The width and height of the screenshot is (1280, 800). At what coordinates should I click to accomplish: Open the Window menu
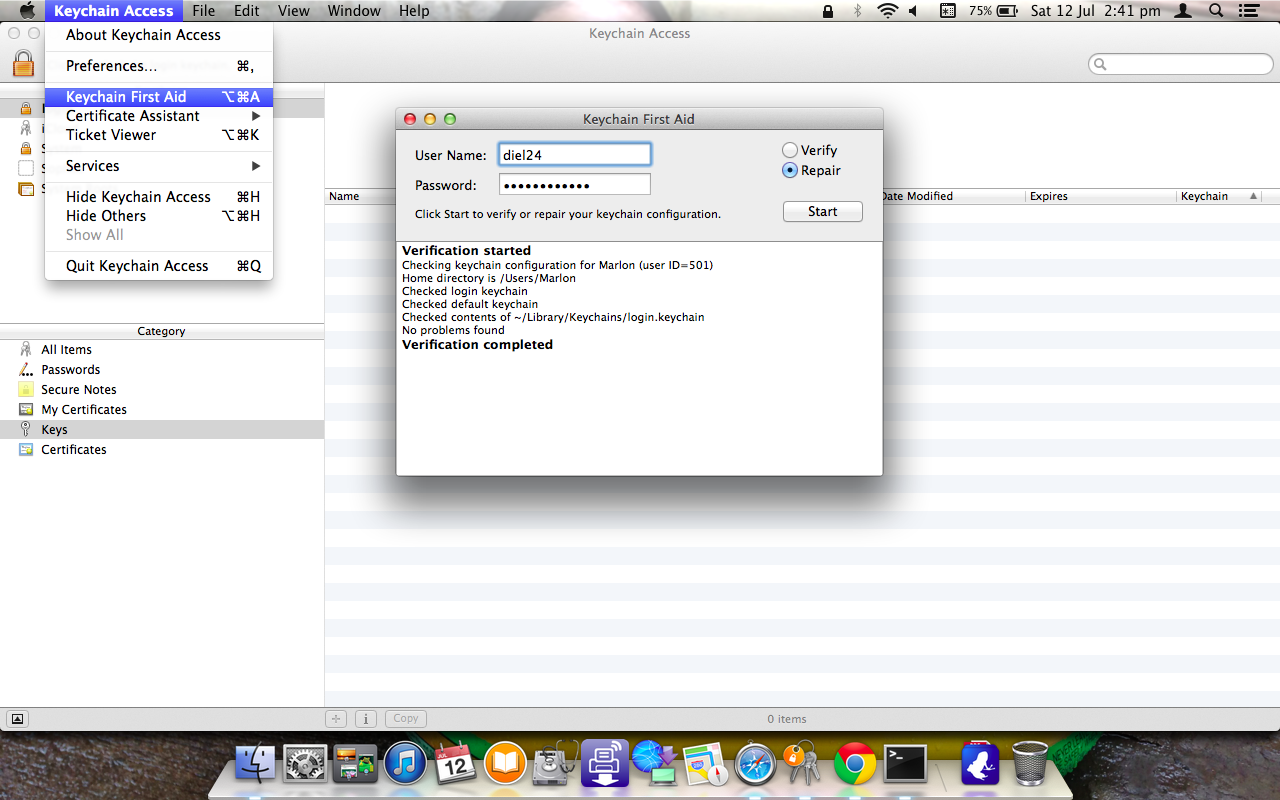click(x=354, y=11)
